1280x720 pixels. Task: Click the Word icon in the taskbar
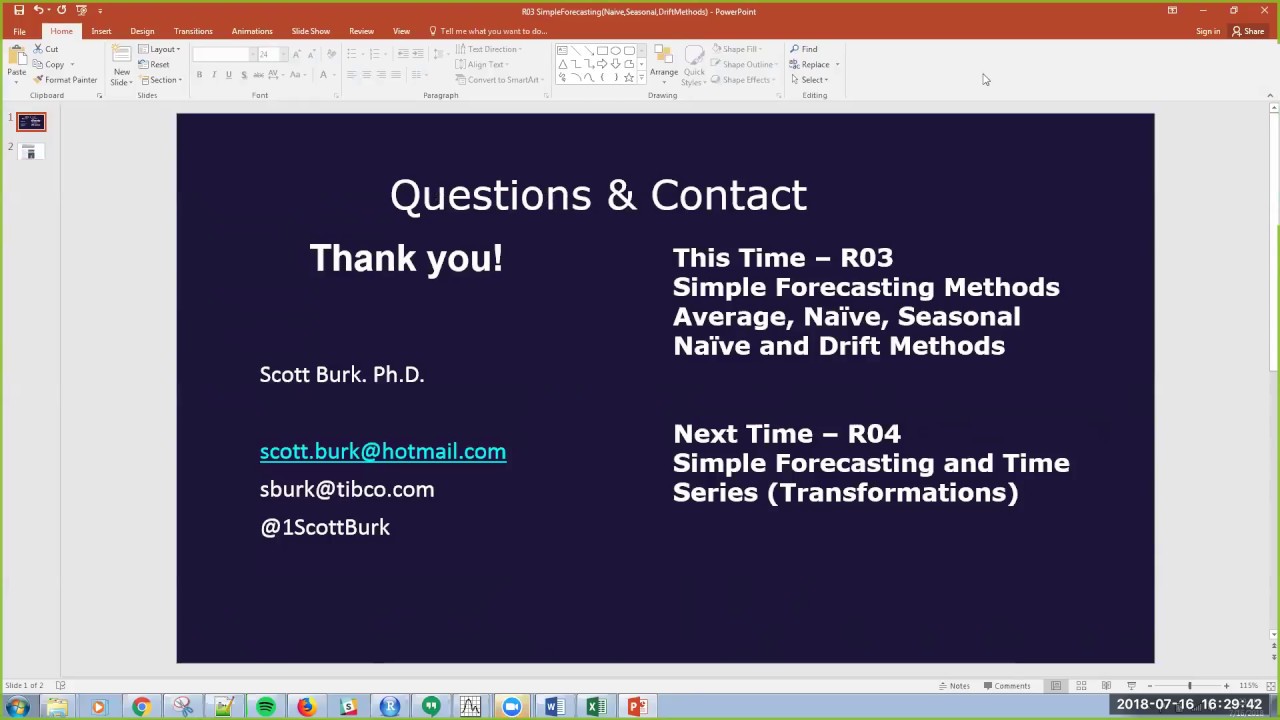(553, 707)
